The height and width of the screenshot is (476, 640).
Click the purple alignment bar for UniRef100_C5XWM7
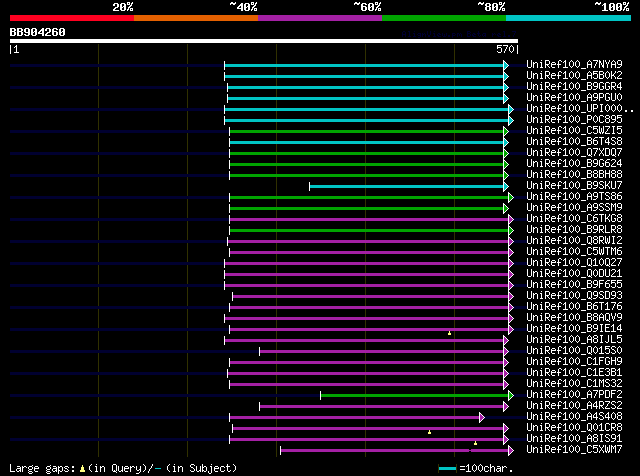[395, 451]
